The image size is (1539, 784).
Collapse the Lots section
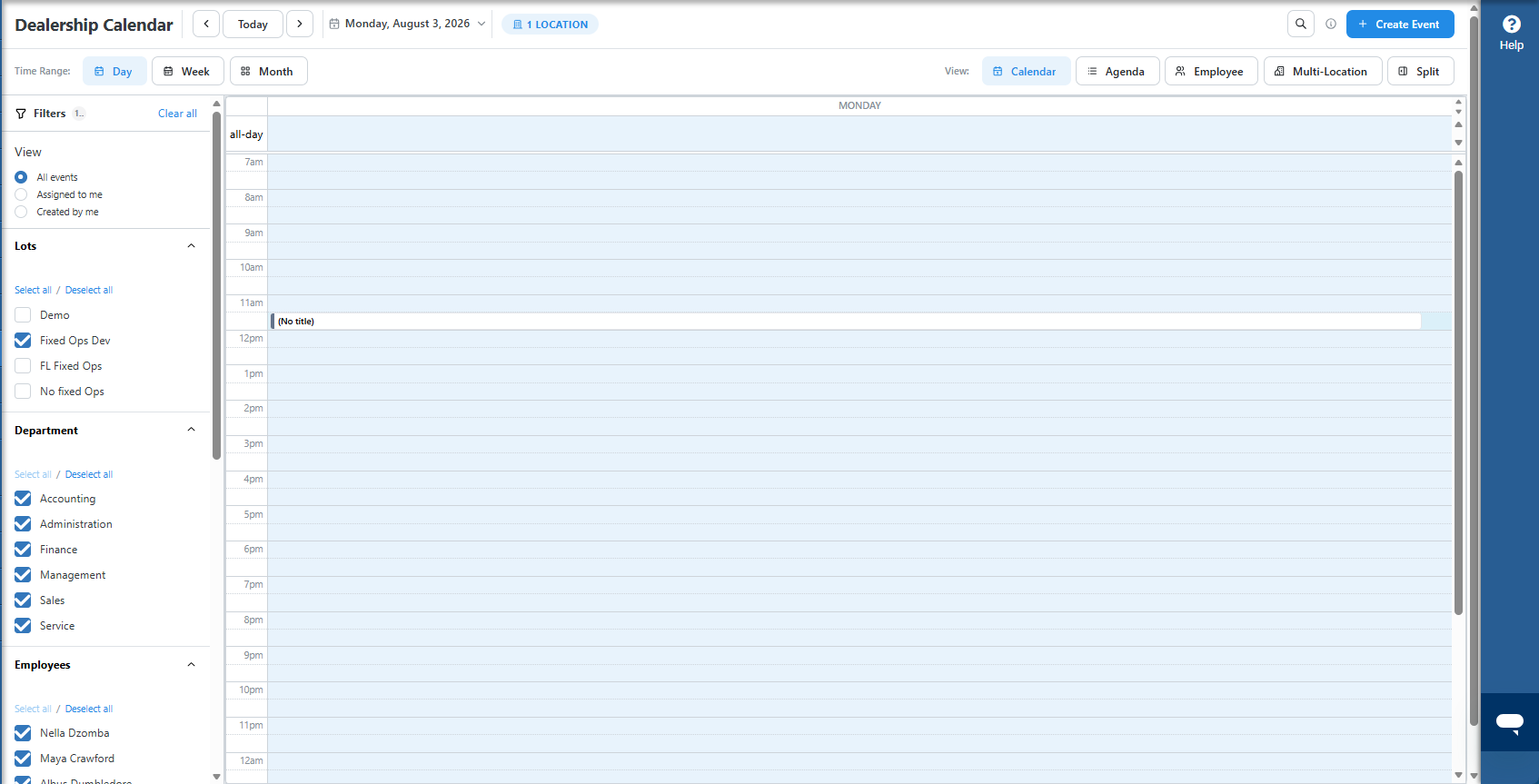[191, 246]
